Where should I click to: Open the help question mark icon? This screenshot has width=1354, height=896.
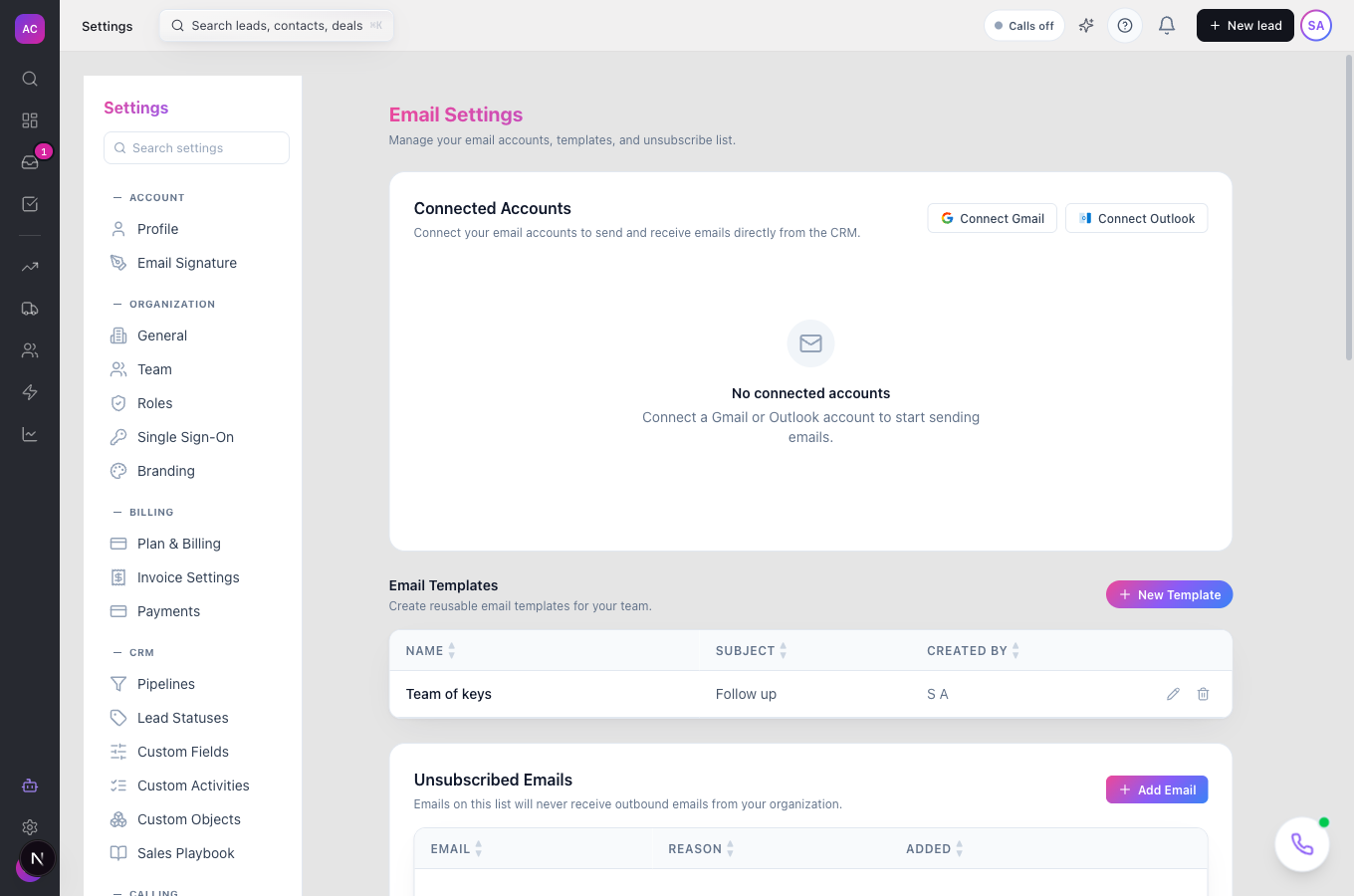coord(1125,26)
